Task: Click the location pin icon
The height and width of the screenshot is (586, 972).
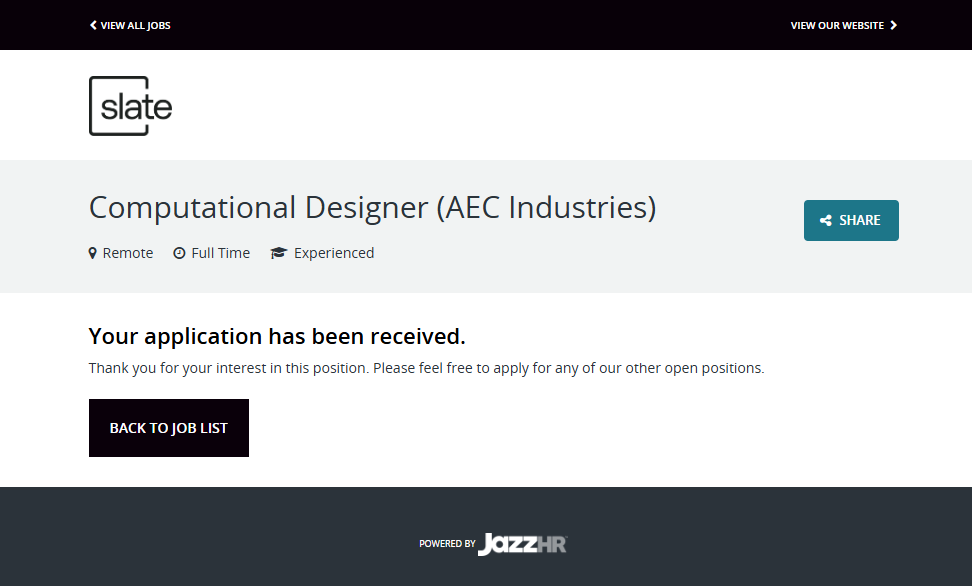Action: click(x=93, y=253)
